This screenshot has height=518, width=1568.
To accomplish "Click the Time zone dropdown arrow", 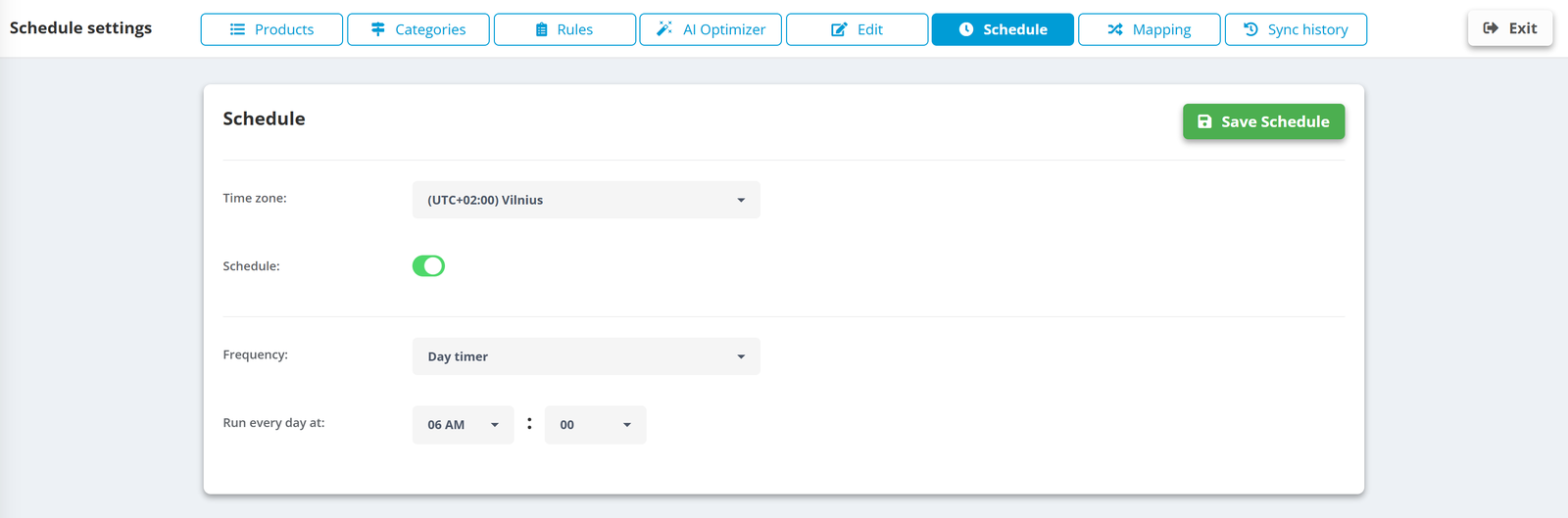I will click(x=741, y=201).
